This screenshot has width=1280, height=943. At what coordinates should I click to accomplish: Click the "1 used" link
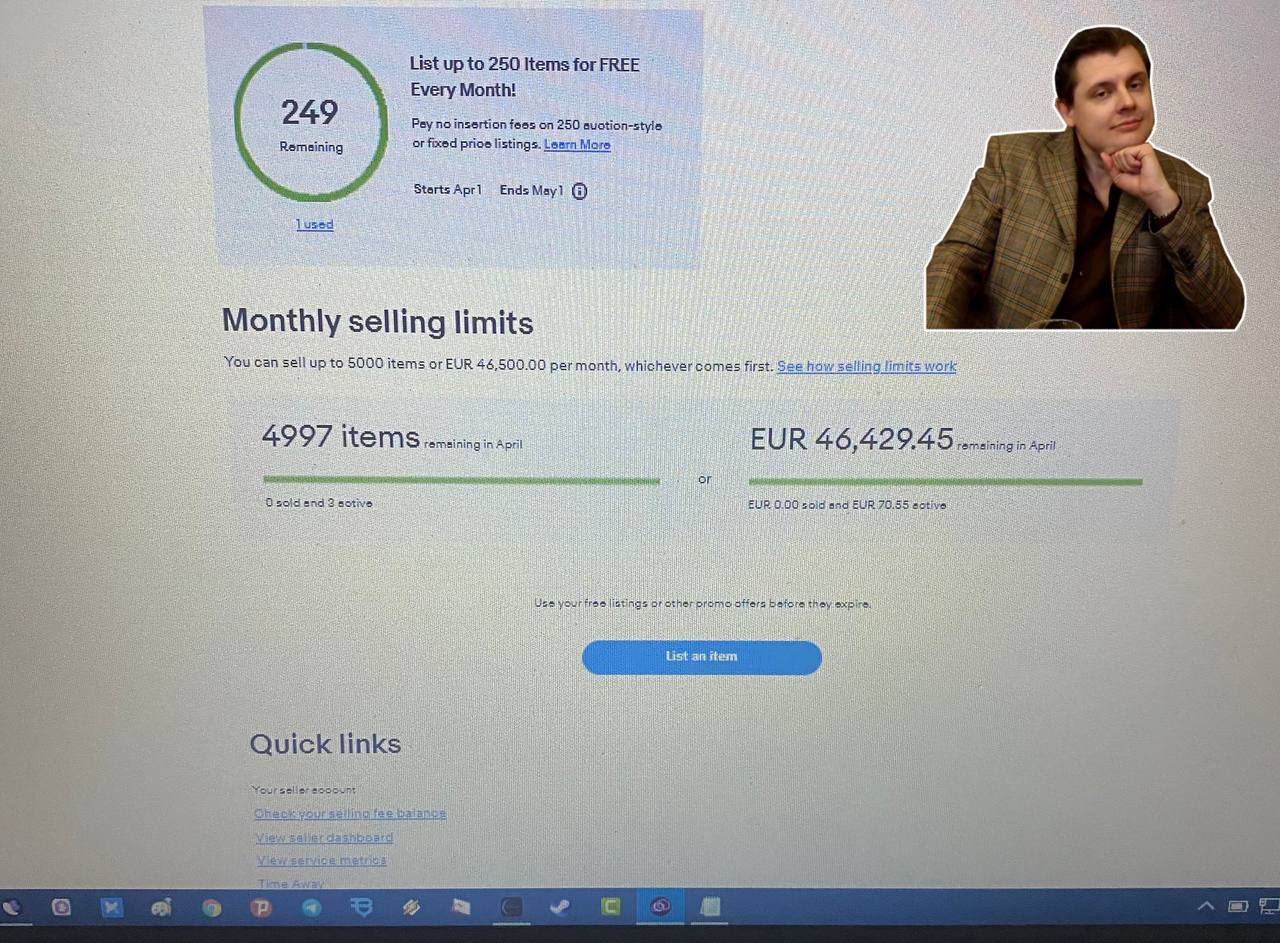pyautogui.click(x=315, y=224)
